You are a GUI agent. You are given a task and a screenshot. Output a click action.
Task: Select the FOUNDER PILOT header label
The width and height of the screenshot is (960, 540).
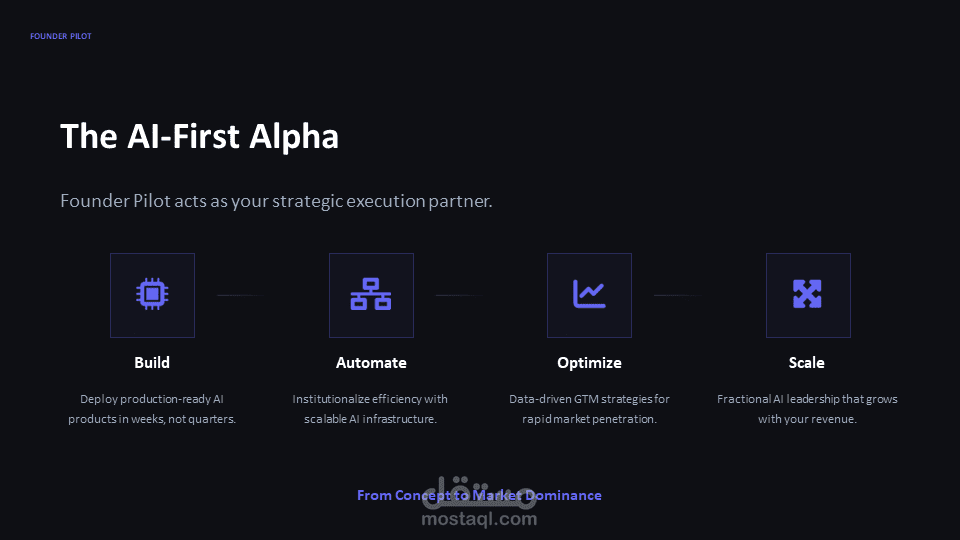coord(61,36)
